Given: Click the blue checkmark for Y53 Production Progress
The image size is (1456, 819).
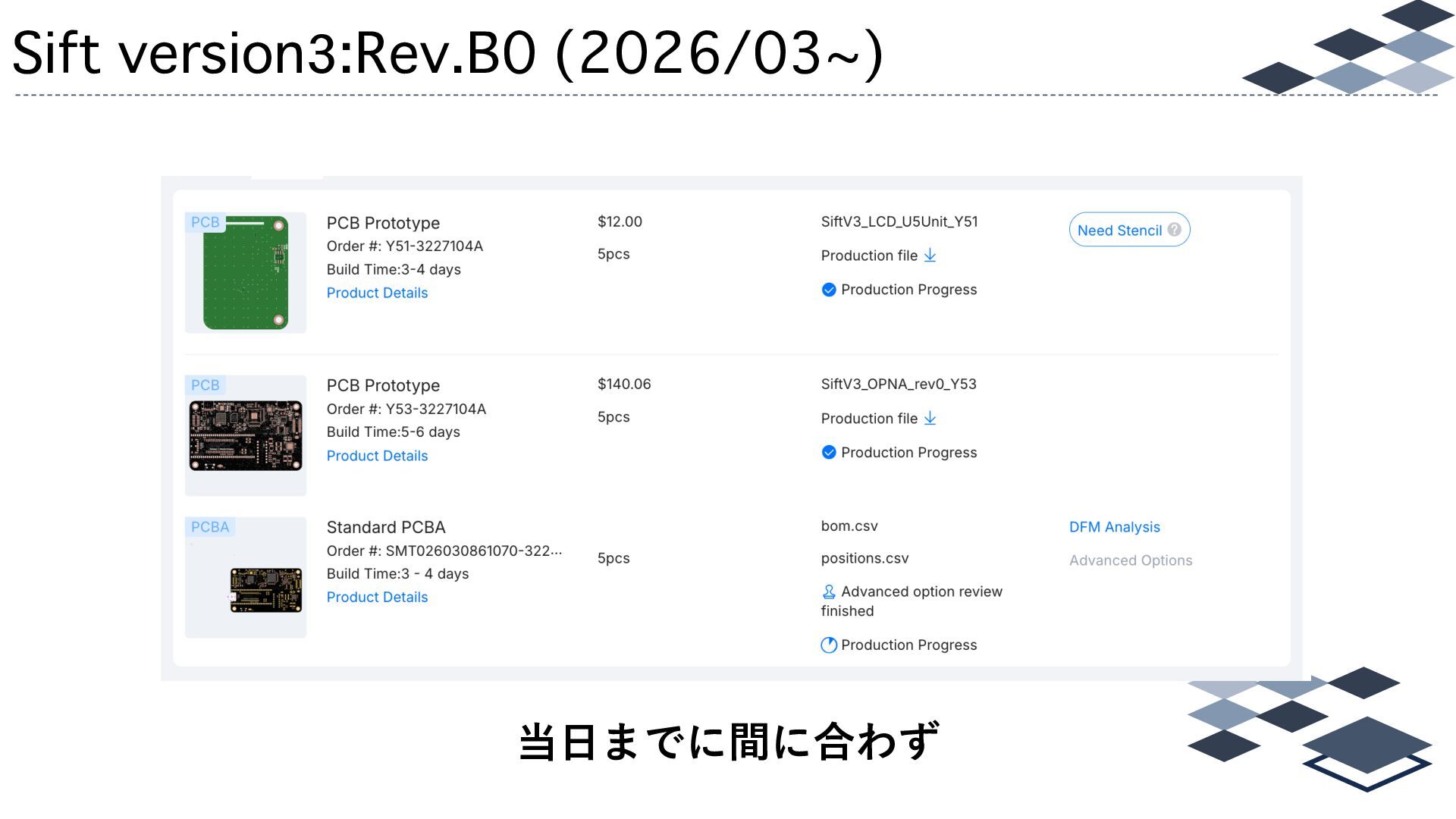Looking at the screenshot, I should tap(829, 453).
